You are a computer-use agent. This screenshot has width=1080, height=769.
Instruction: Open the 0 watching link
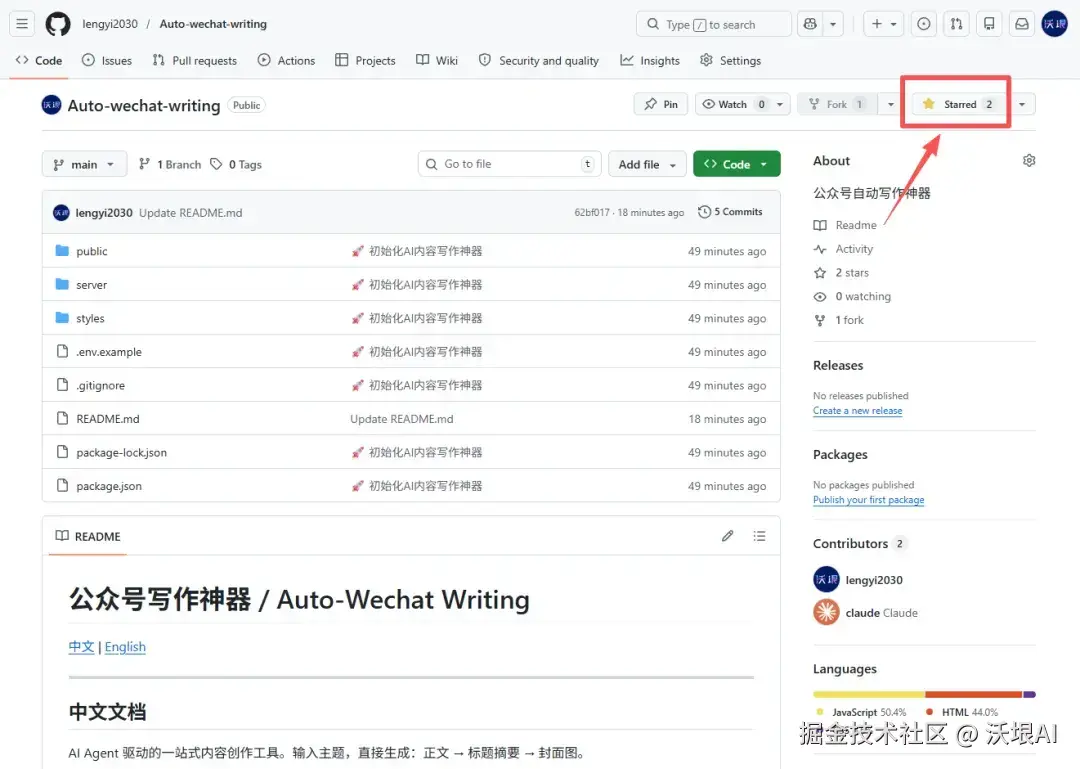852,296
